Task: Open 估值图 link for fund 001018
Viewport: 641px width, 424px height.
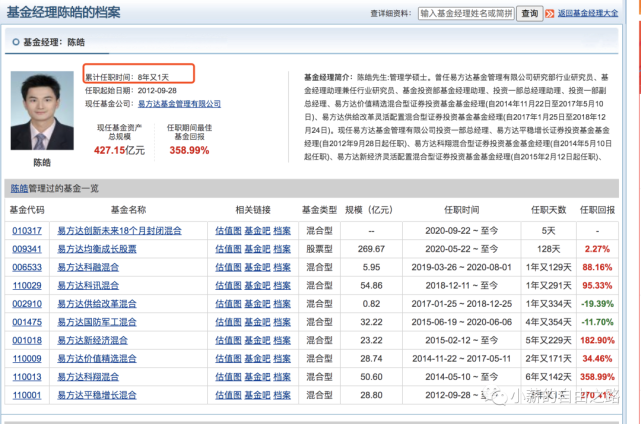Action: click(x=229, y=340)
